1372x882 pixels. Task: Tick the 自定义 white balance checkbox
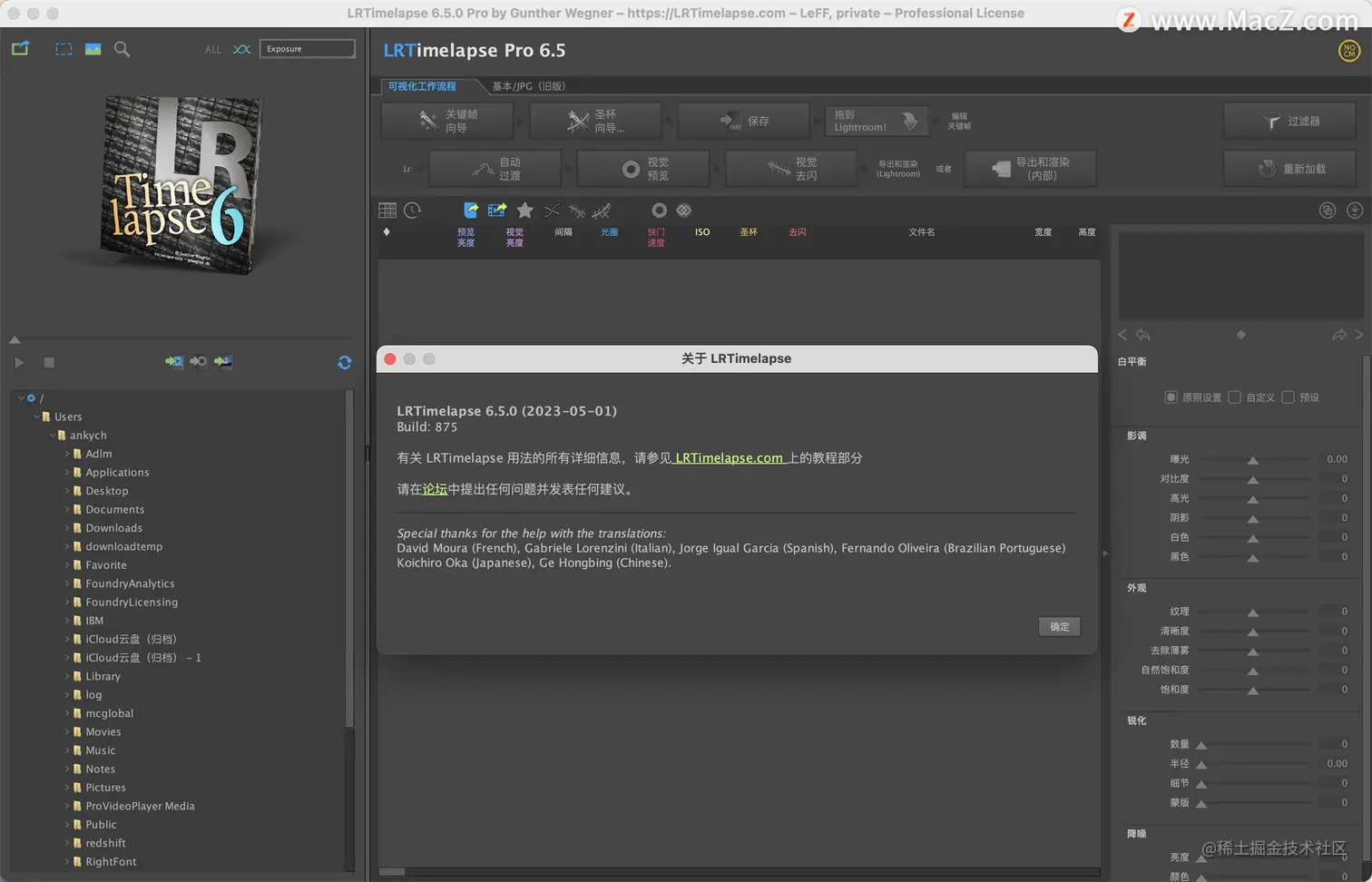point(1235,397)
